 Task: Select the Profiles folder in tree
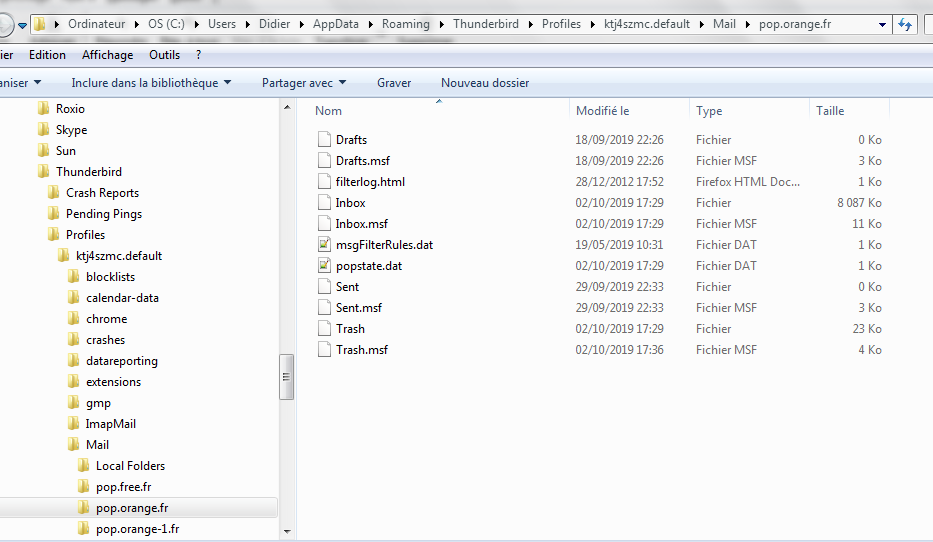coord(85,234)
